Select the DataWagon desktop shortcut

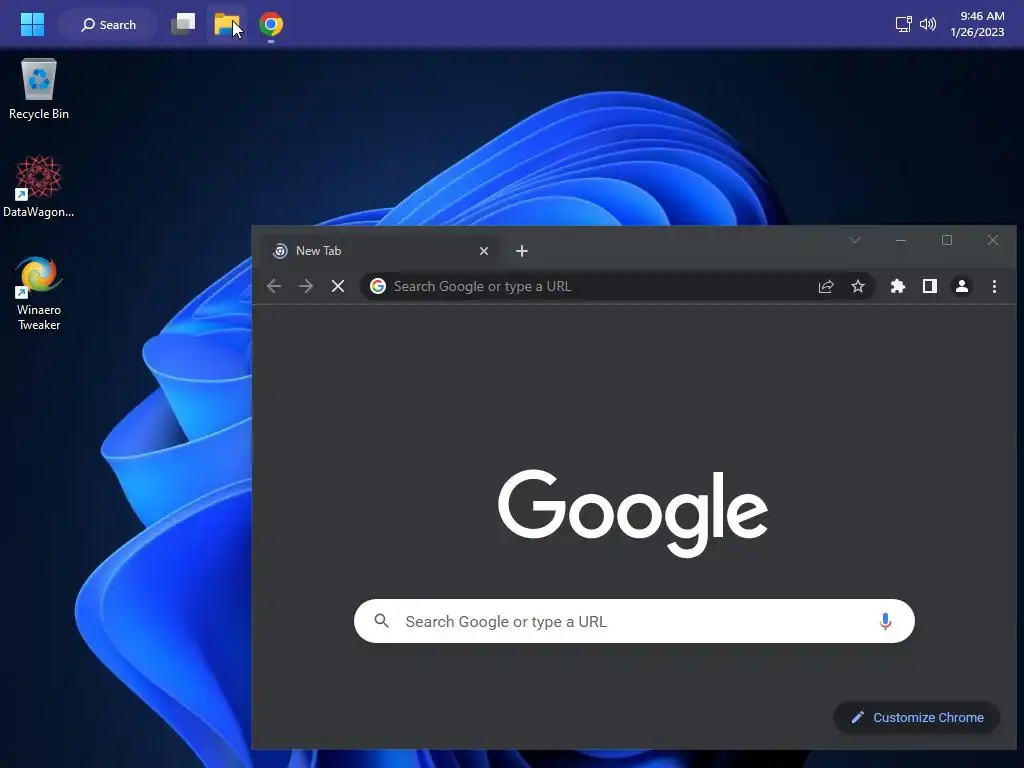click(39, 187)
